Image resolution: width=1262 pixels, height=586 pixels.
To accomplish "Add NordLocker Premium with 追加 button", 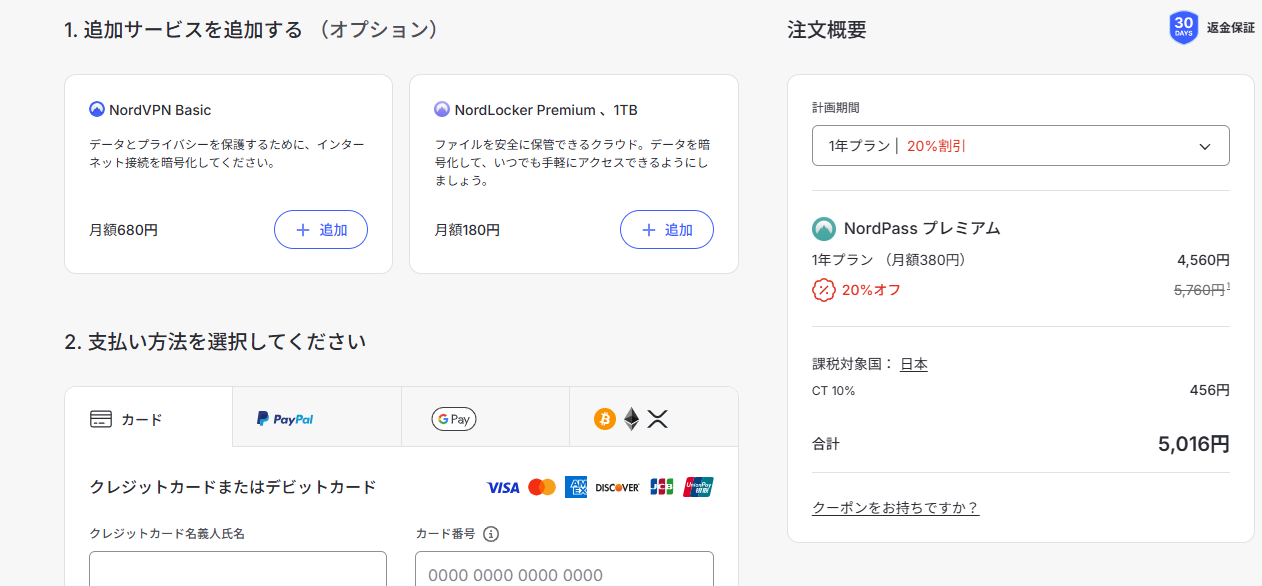I will (667, 230).
